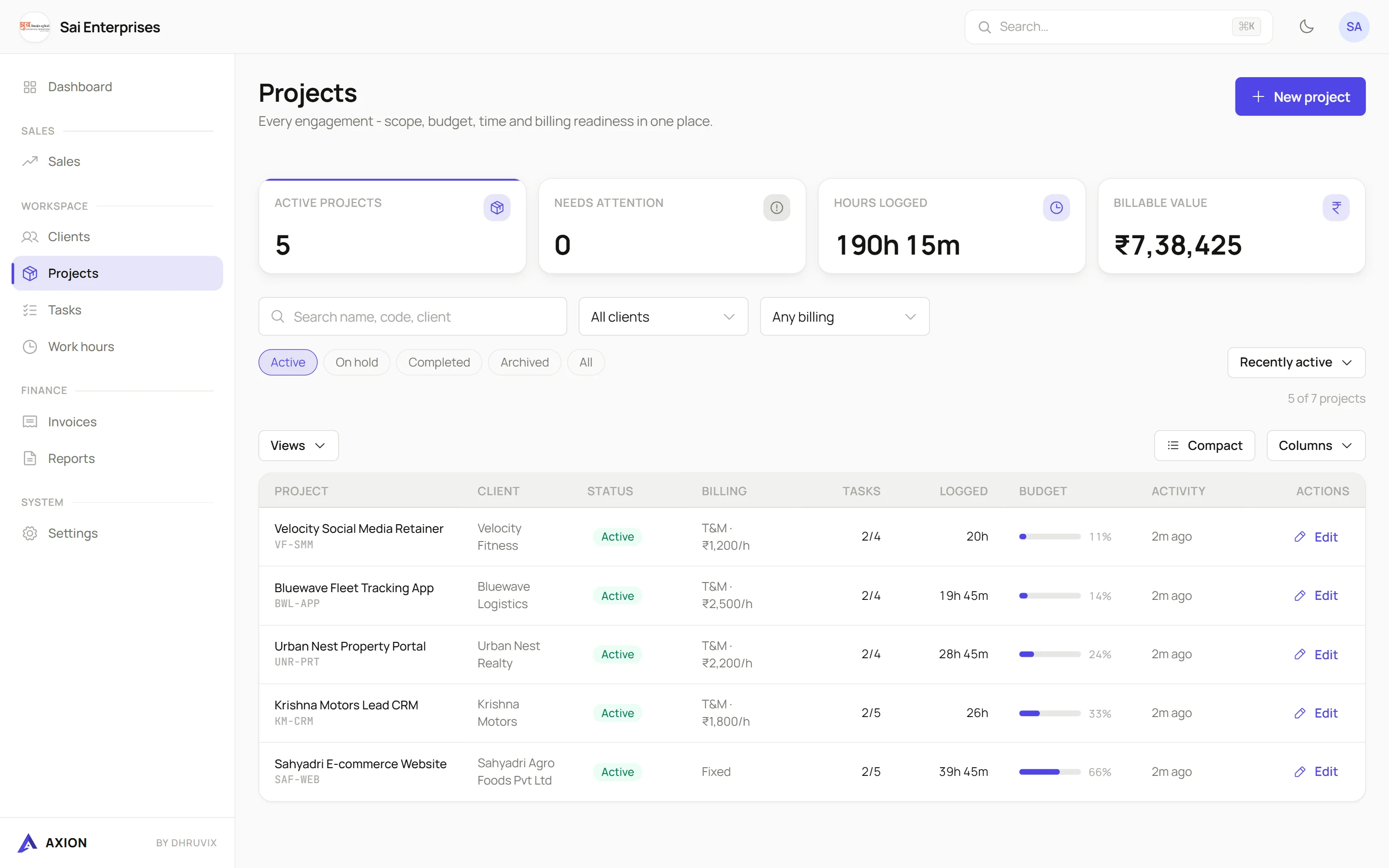
Task: Go to Invoices in sidebar
Action: click(x=117, y=422)
